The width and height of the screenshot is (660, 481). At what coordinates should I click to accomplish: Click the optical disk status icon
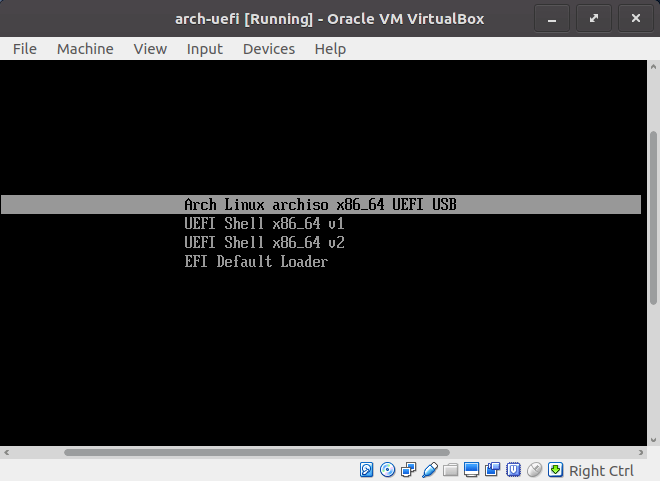click(388, 470)
